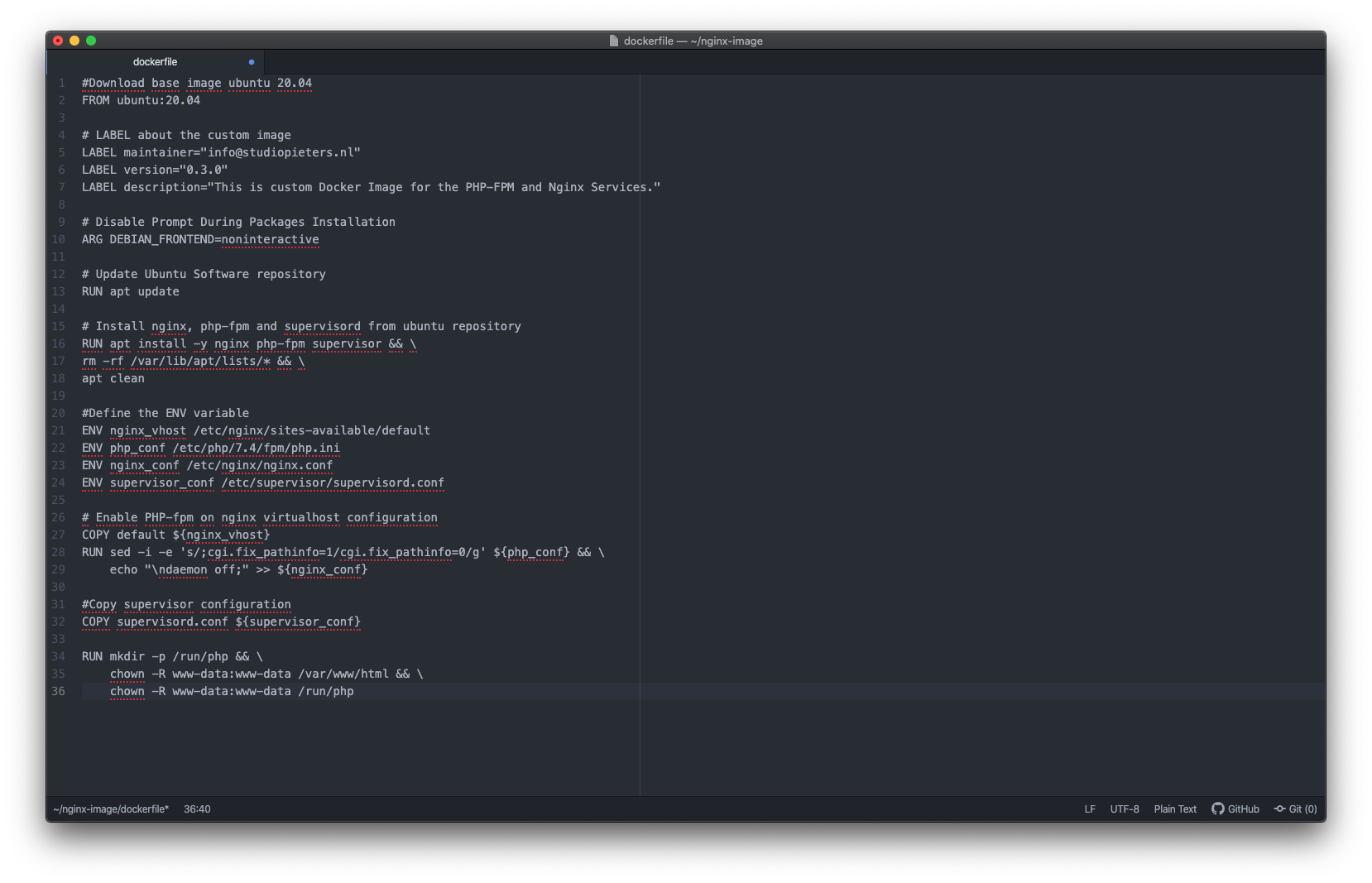1372x883 pixels.
Task: Click 'echo "\ndaemon off;"' line
Action: point(238,569)
